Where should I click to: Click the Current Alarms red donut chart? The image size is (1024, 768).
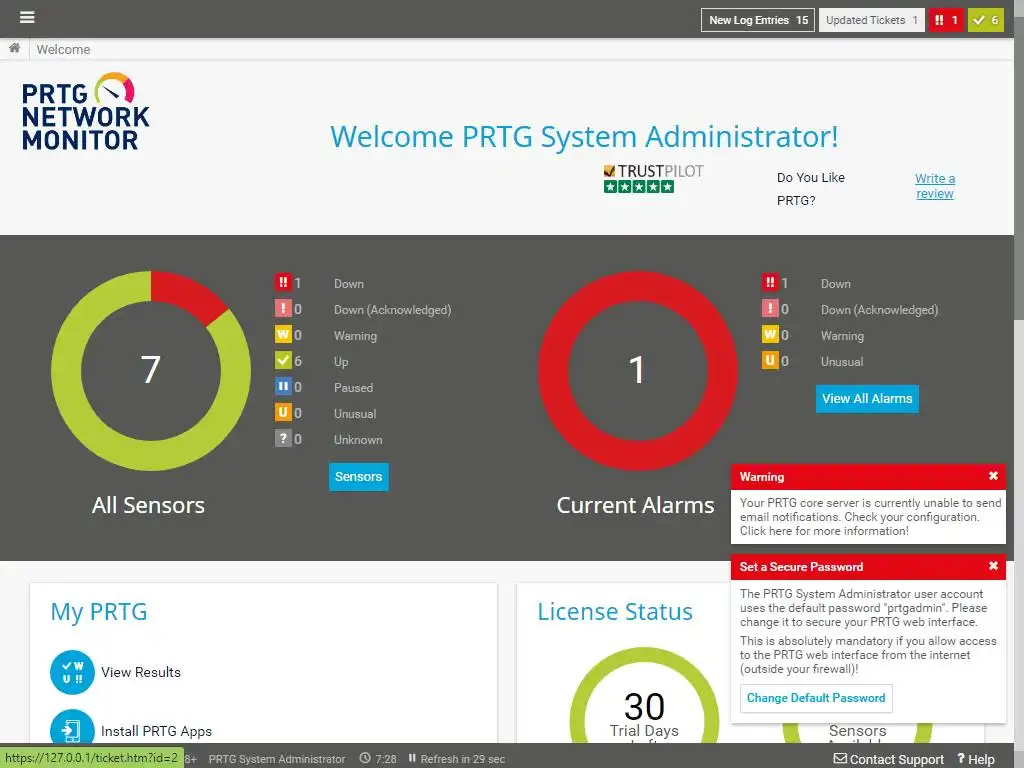pos(637,370)
